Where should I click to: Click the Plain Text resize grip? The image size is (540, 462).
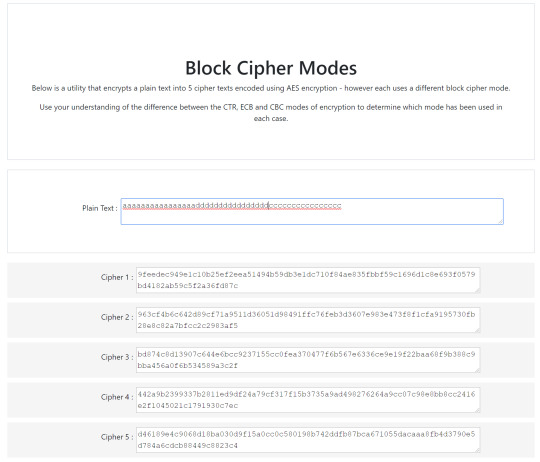500,221
